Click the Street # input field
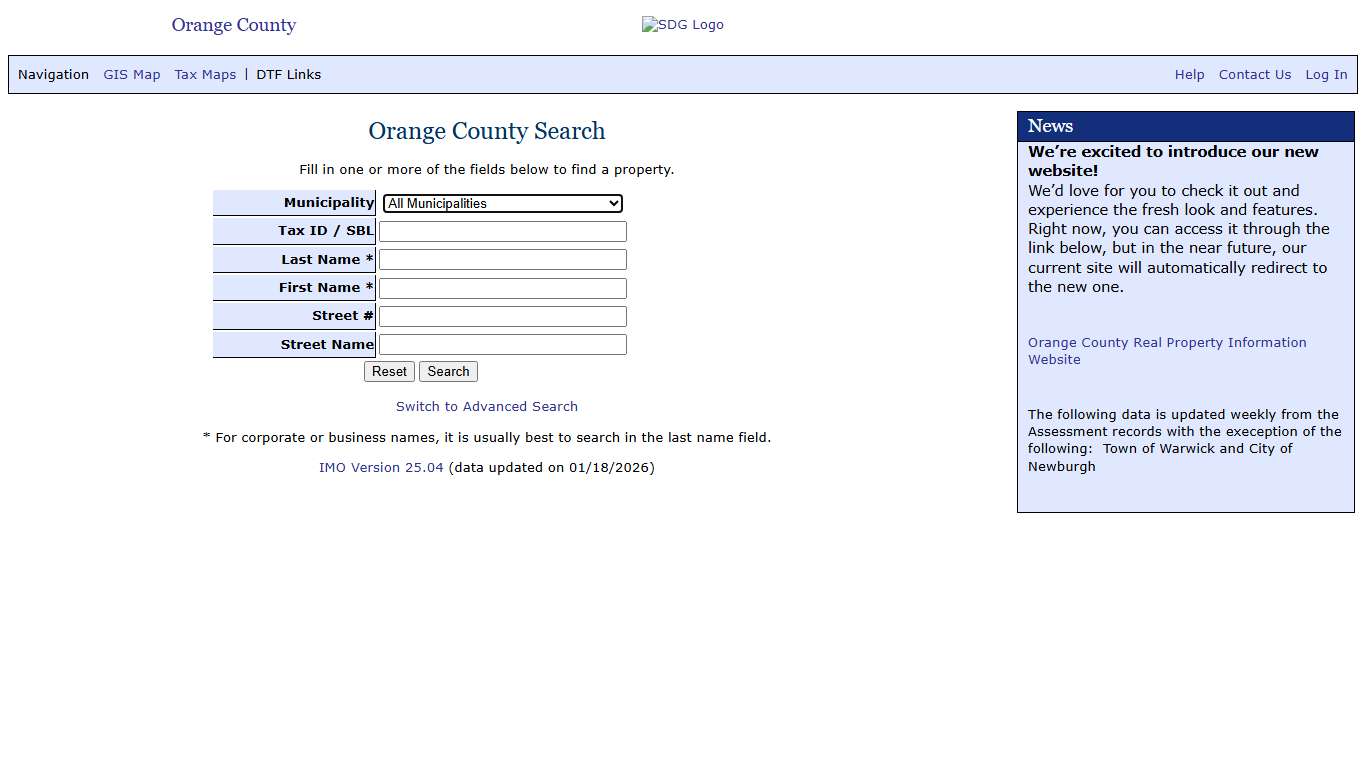Screen dimensions: 1366x768 pos(502,316)
